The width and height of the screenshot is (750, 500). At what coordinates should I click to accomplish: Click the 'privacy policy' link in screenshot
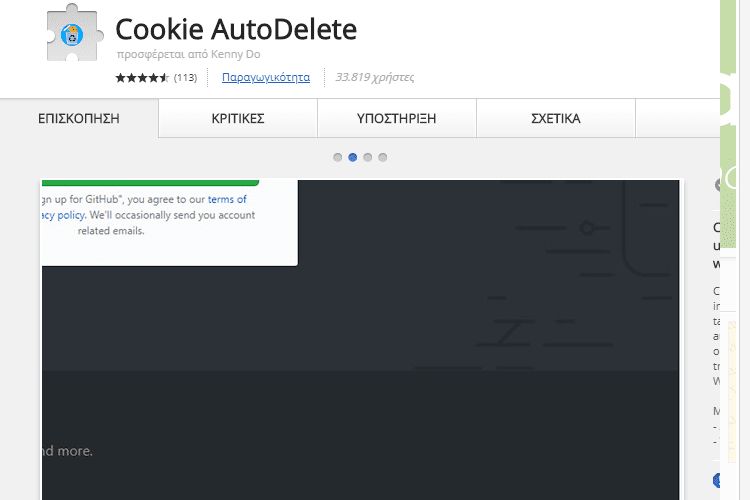[x=63, y=215]
